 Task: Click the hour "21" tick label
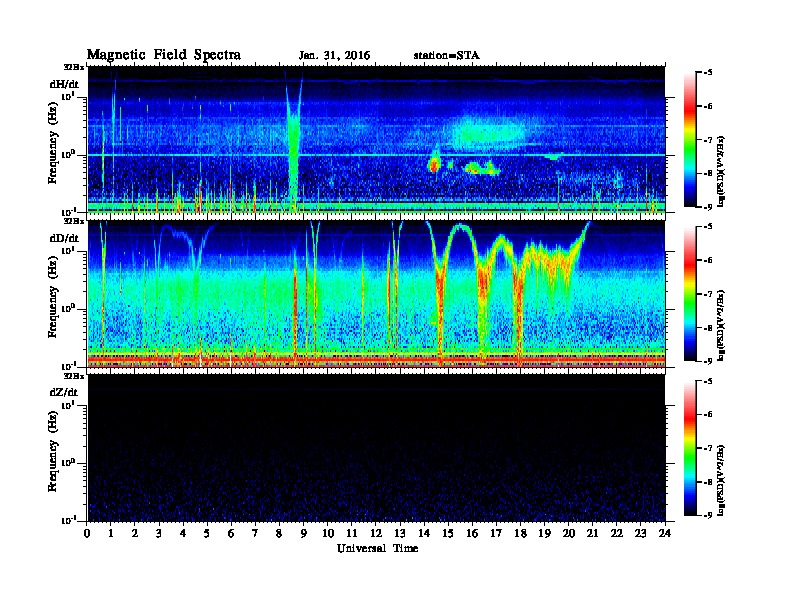point(592,534)
